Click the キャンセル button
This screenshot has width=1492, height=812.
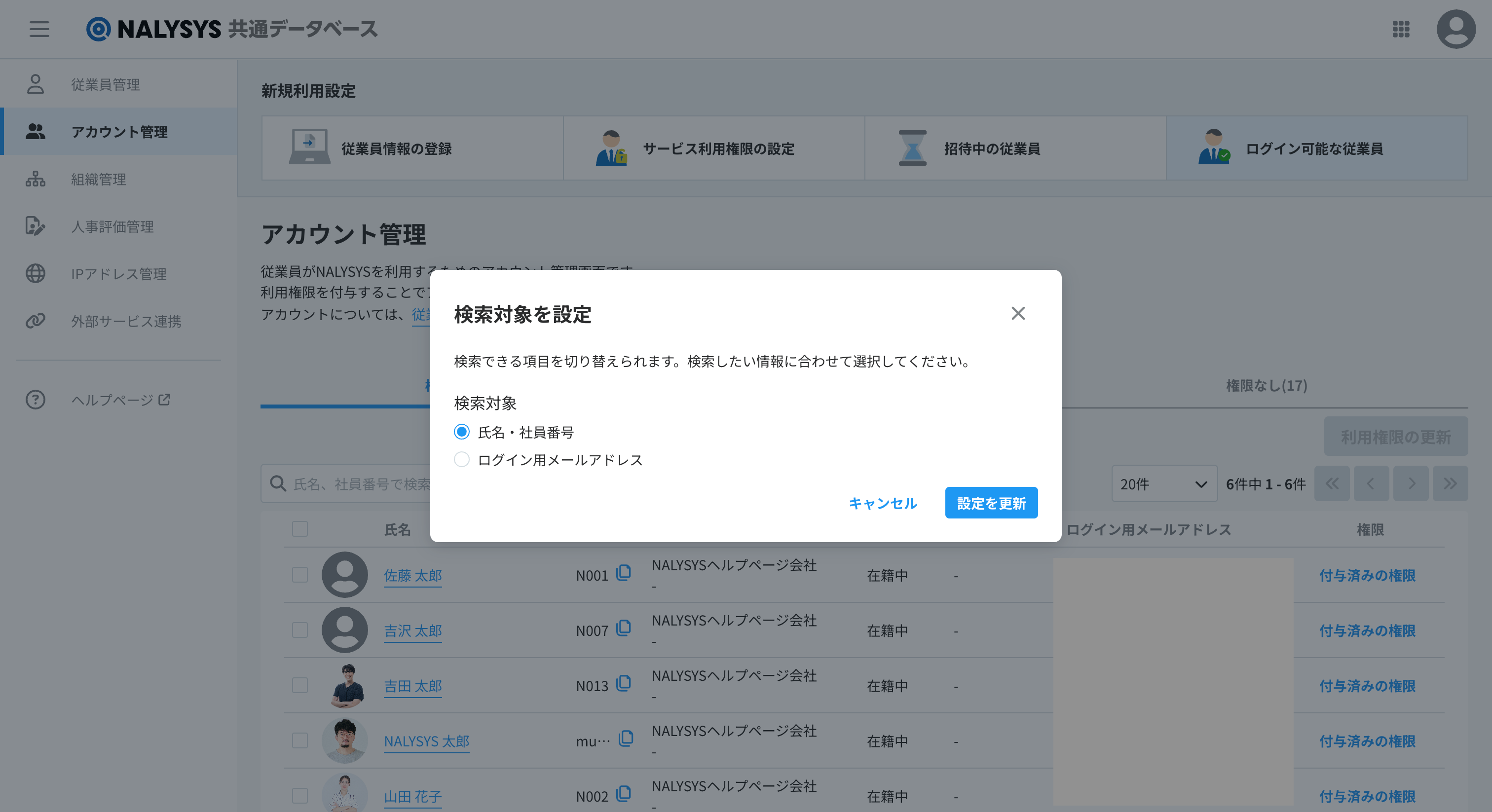(x=883, y=503)
